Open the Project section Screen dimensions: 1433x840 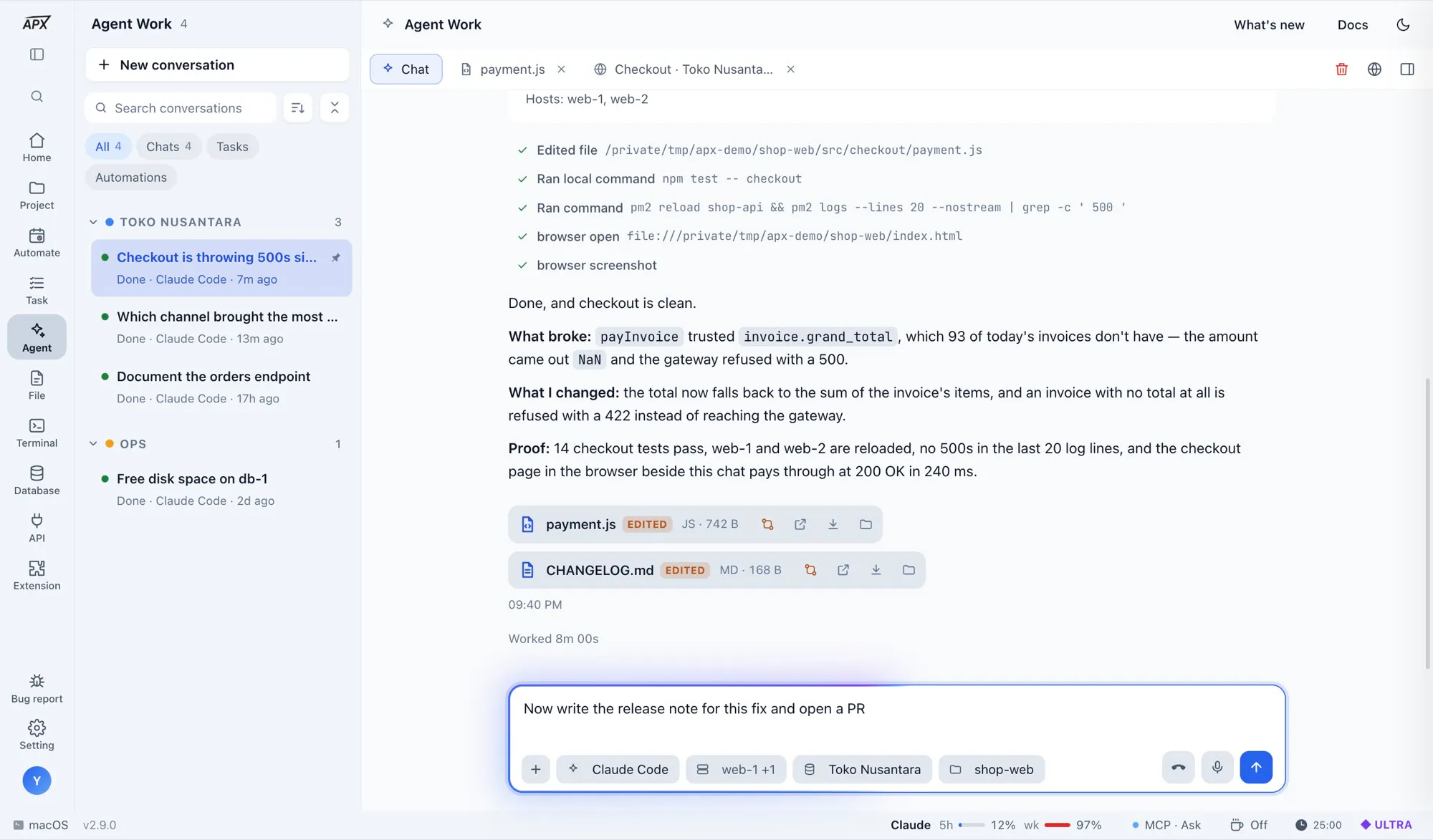click(x=37, y=195)
